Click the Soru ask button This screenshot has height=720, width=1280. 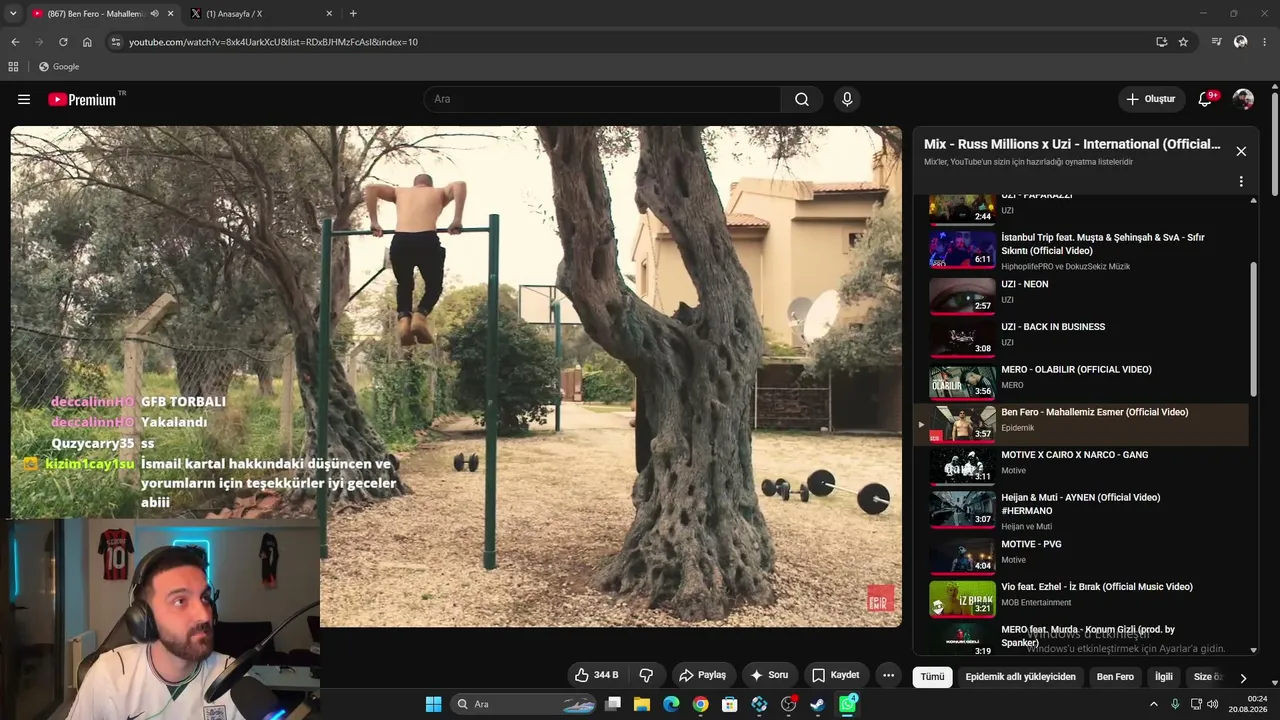tap(769, 675)
